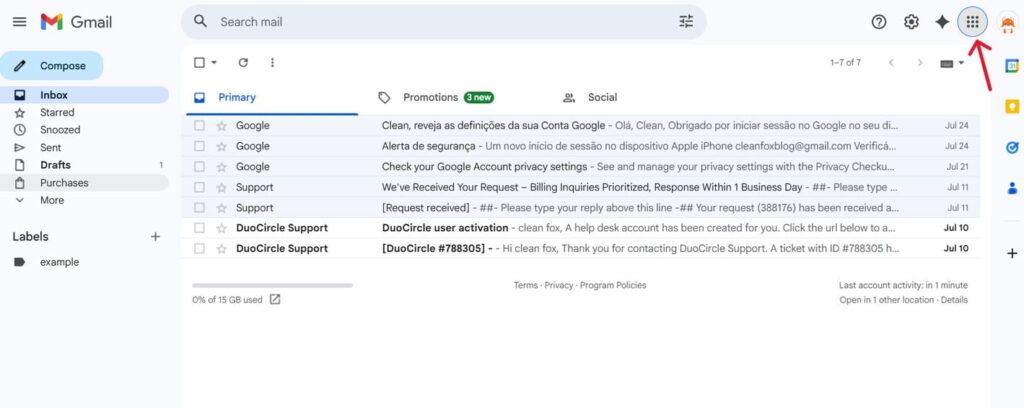Check the [Request received] Support email
The width and height of the screenshot is (1024, 408).
click(x=199, y=208)
